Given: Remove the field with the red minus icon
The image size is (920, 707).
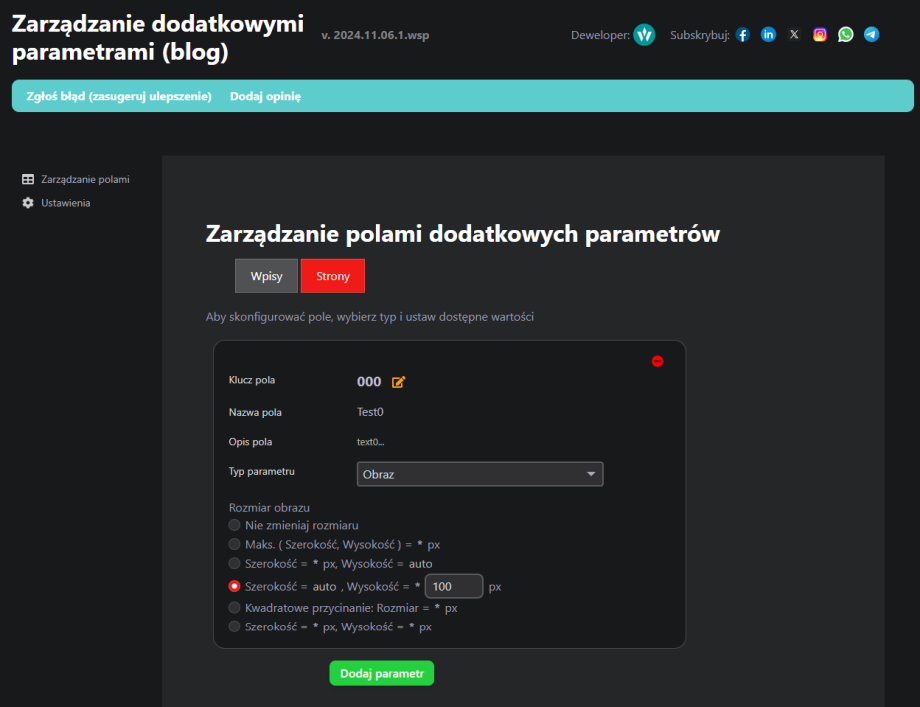Looking at the screenshot, I should point(657,361).
